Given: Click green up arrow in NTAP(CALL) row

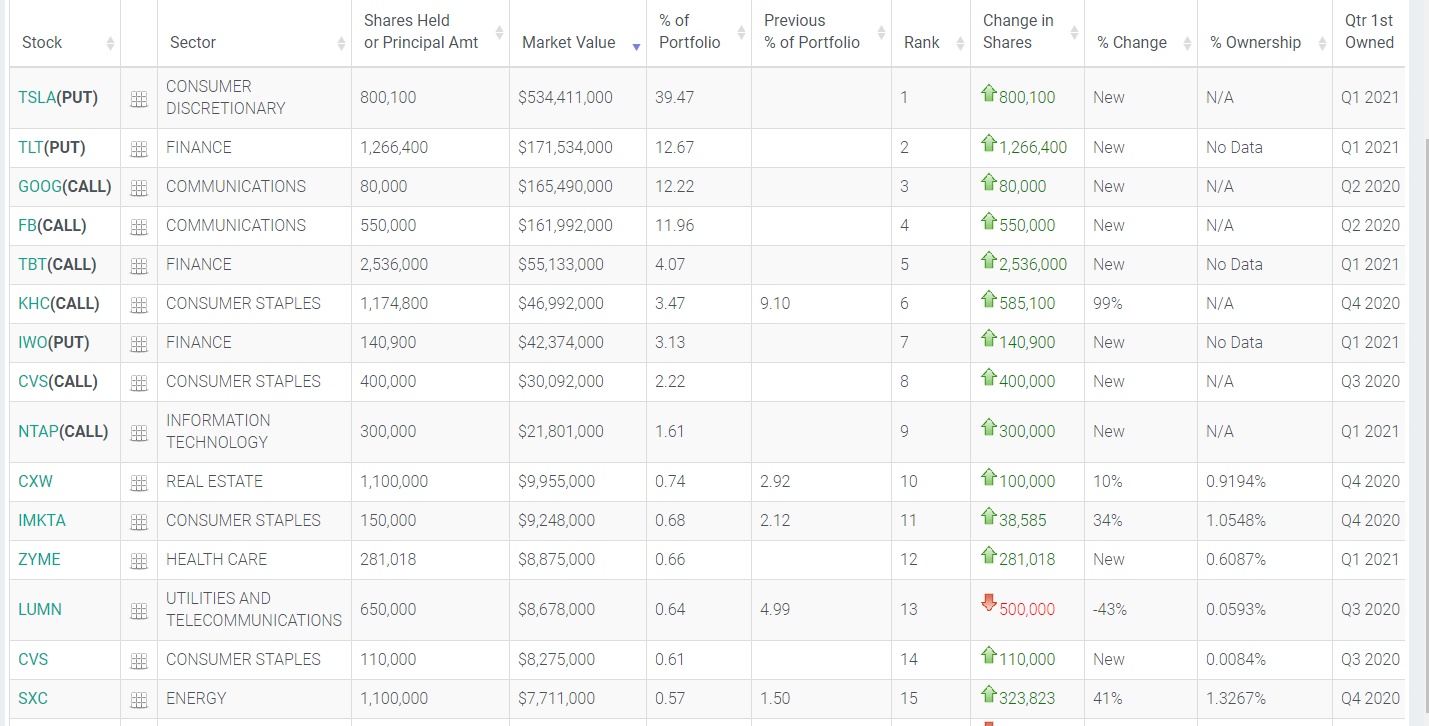Looking at the screenshot, I should click(989, 427).
